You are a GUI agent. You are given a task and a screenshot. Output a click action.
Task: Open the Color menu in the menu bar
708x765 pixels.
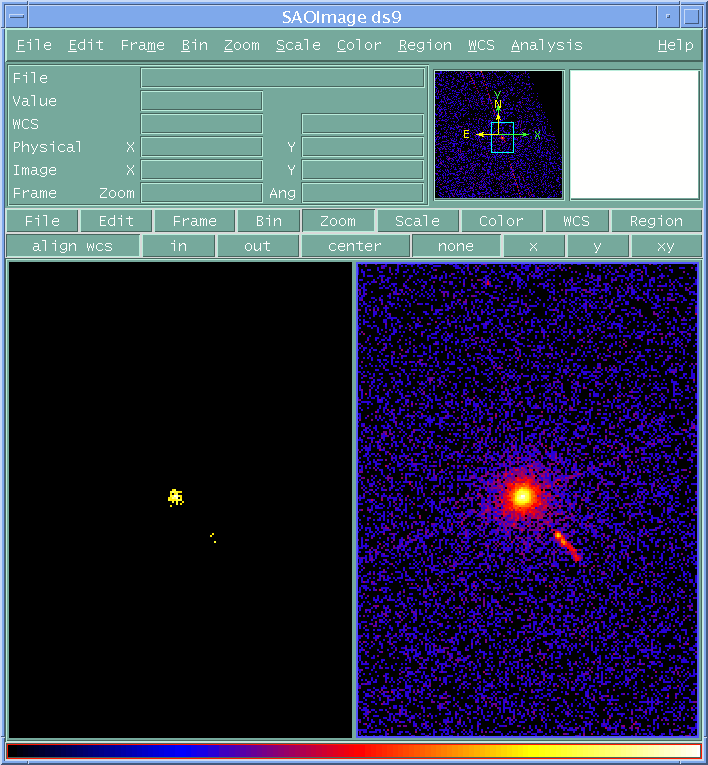(359, 45)
